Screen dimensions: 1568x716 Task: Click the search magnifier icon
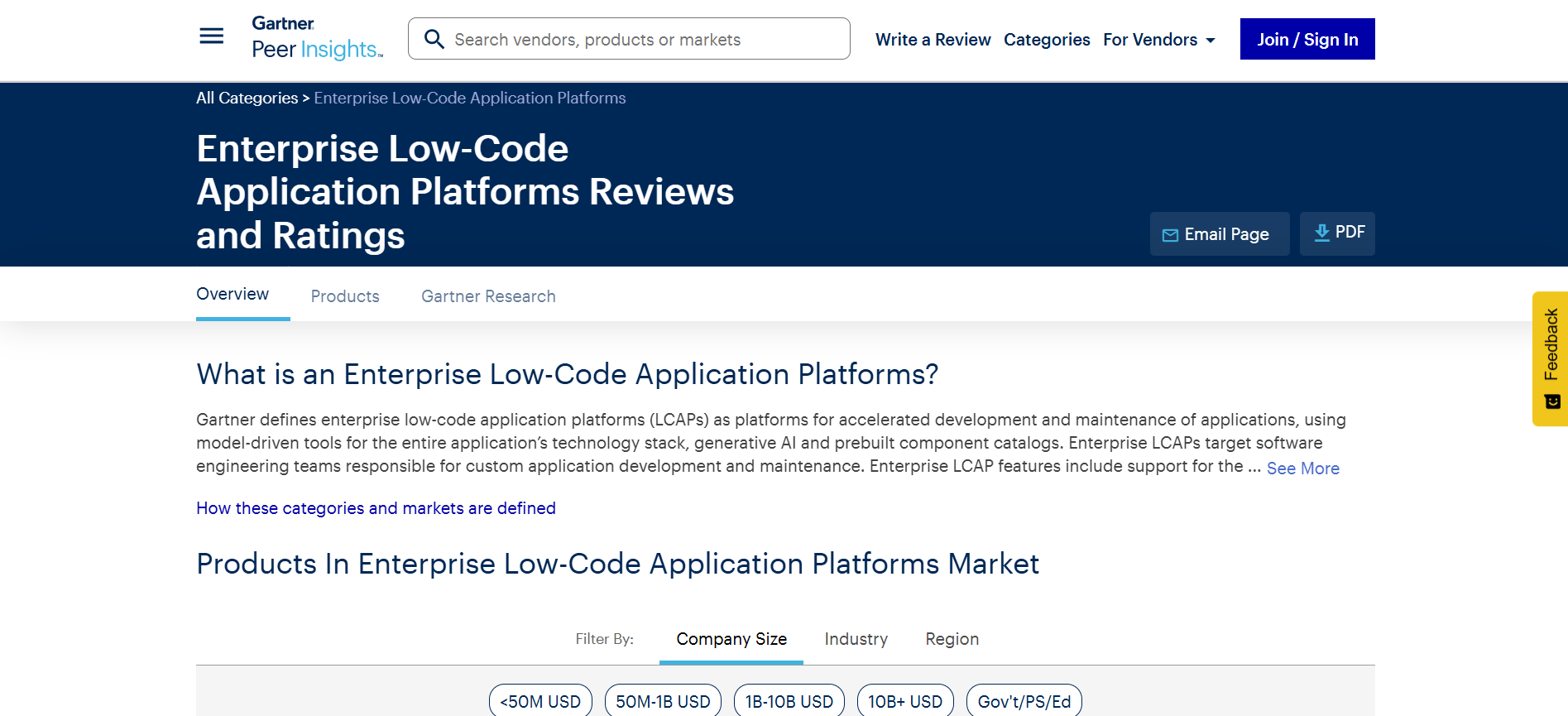(434, 39)
